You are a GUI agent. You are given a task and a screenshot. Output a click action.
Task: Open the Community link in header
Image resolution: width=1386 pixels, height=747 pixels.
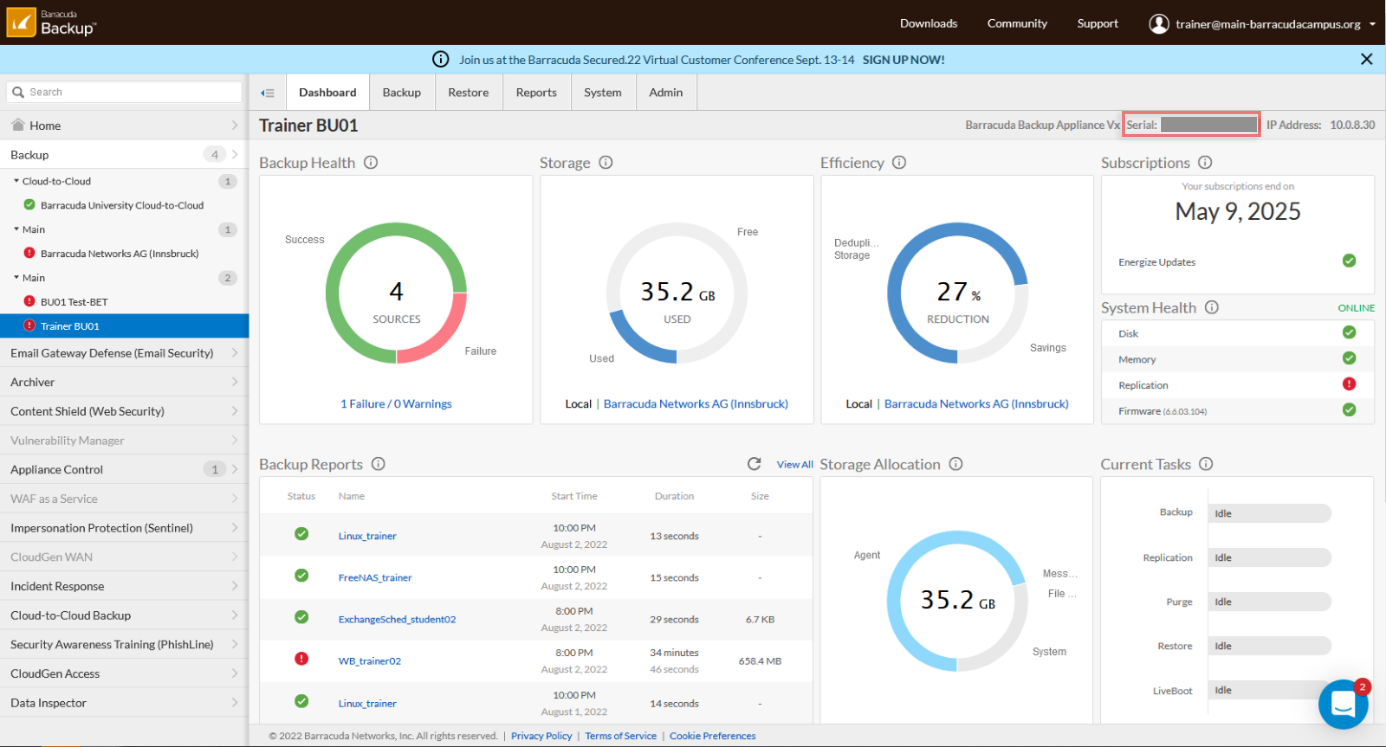[x=1017, y=24]
